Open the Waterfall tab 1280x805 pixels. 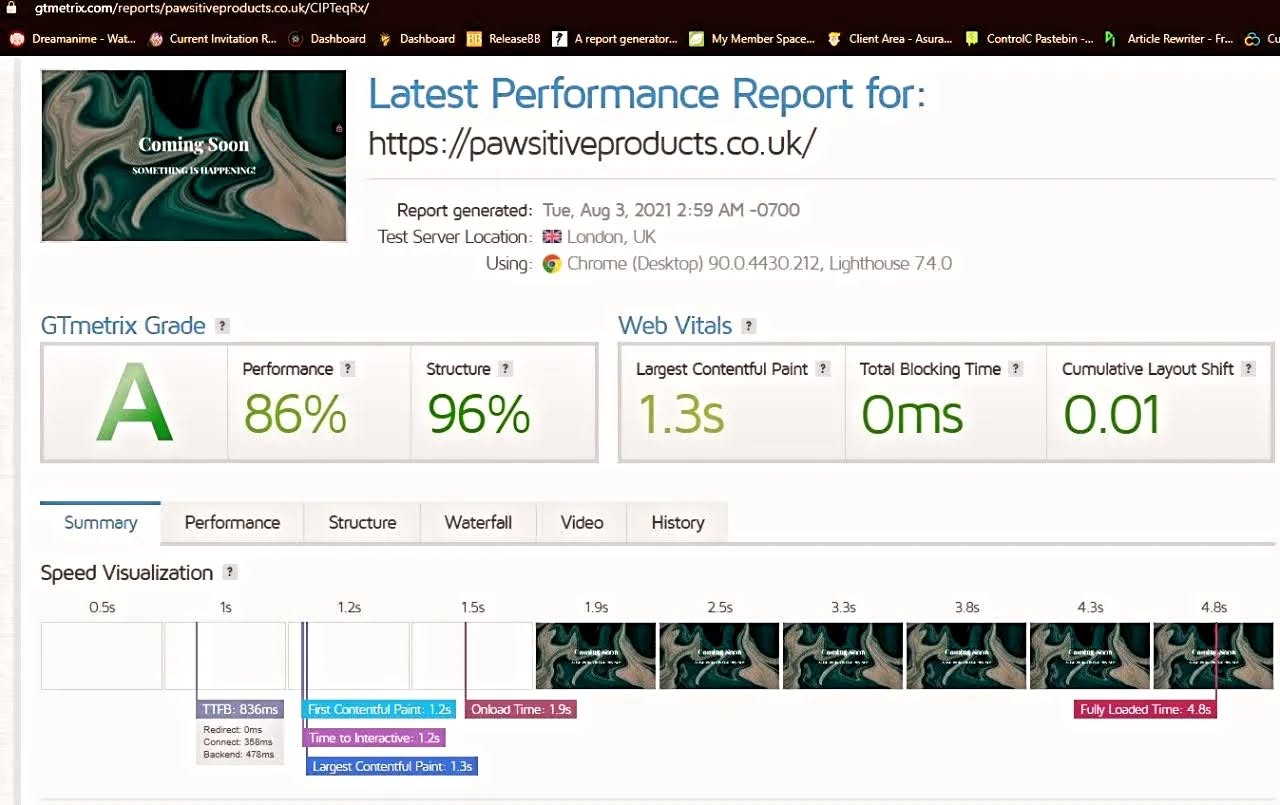pos(478,522)
